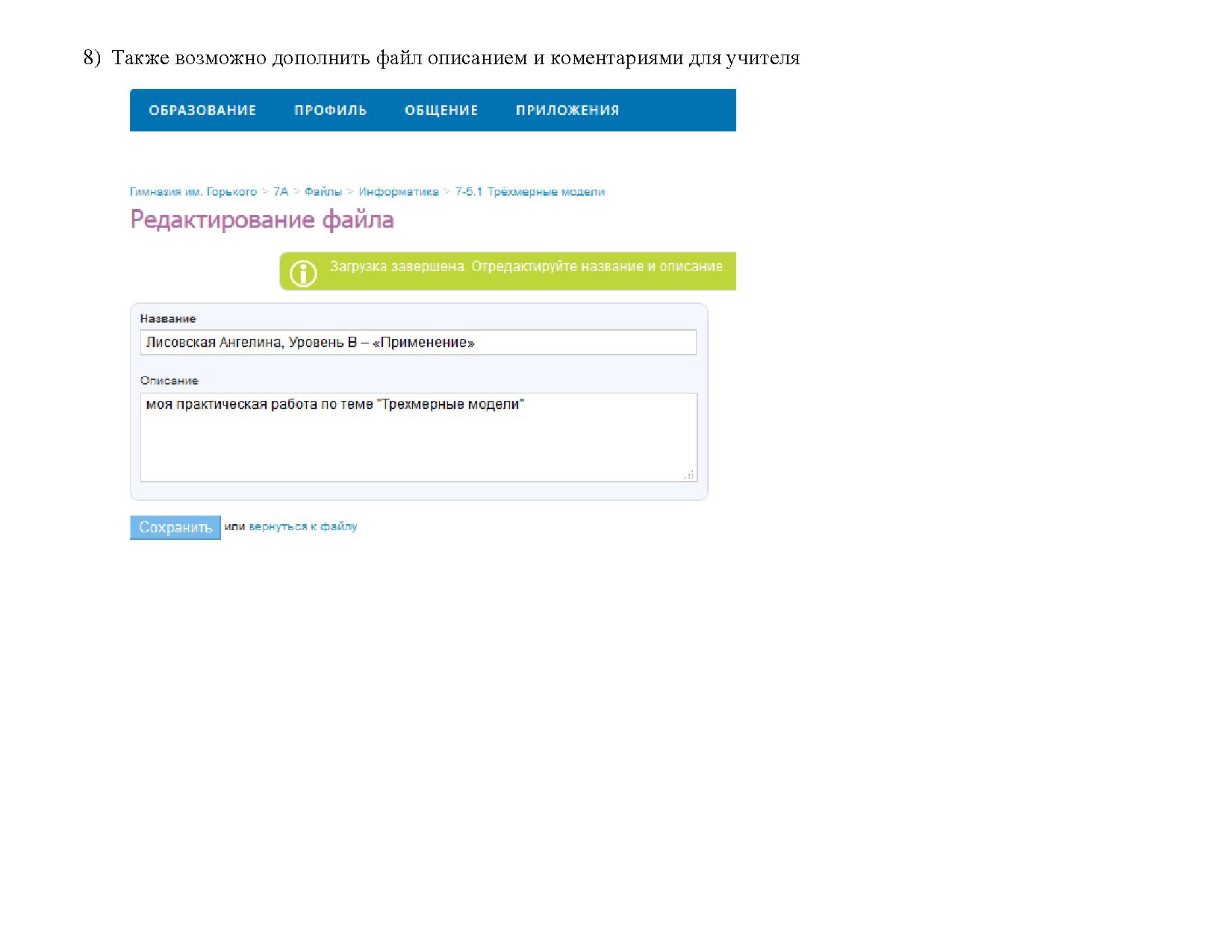1232x952 pixels.
Task: Click the Описание field label
Action: [x=169, y=381]
